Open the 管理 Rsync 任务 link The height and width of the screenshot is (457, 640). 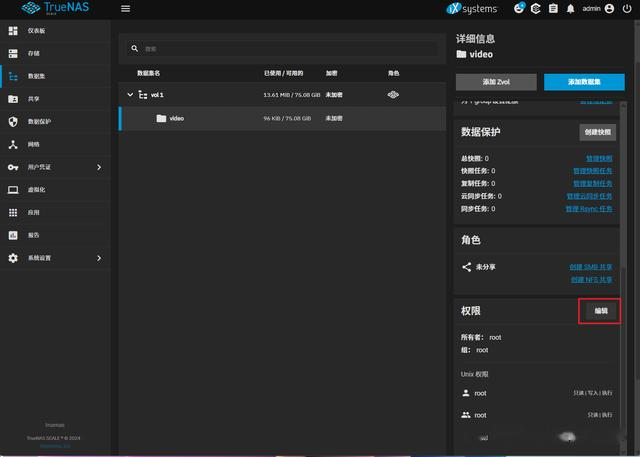[589, 209]
